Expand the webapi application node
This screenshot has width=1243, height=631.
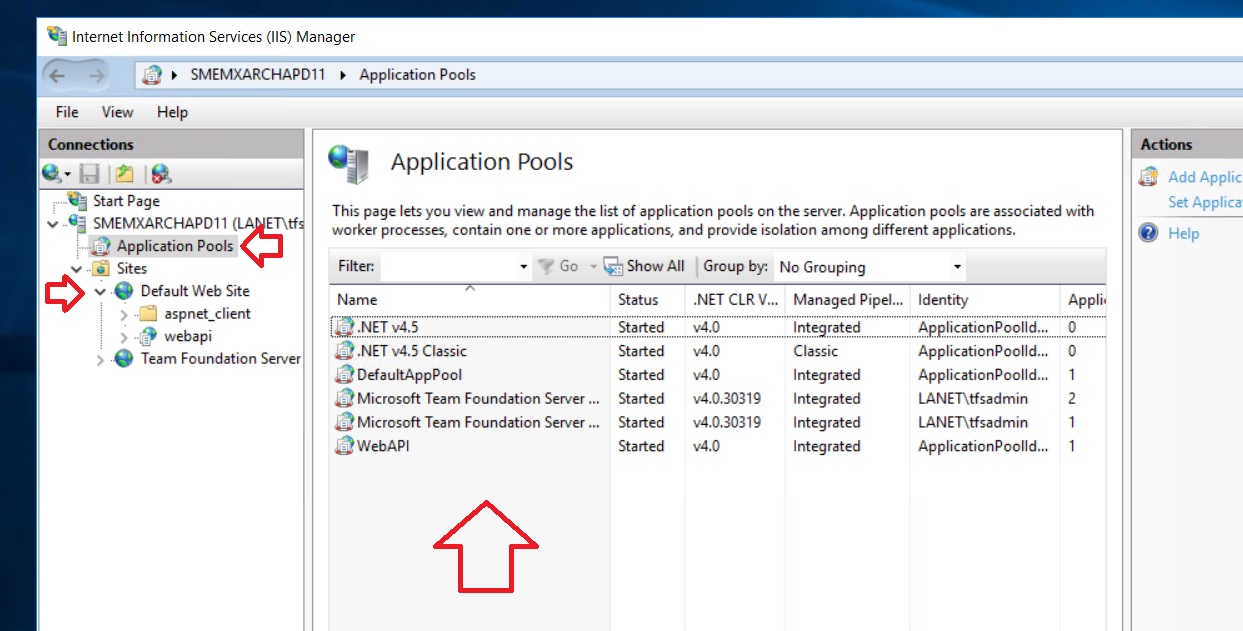pos(123,337)
